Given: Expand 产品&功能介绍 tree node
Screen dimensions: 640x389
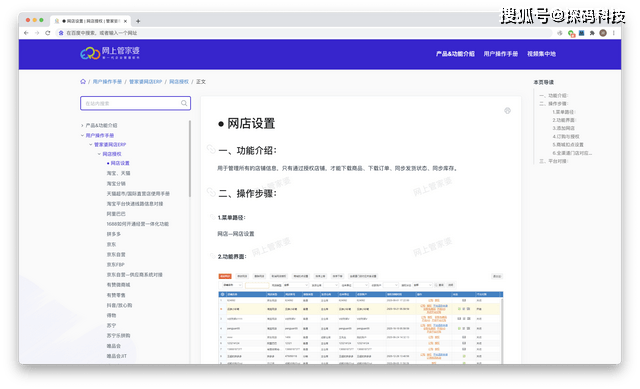Looking at the screenshot, I should point(82,126).
